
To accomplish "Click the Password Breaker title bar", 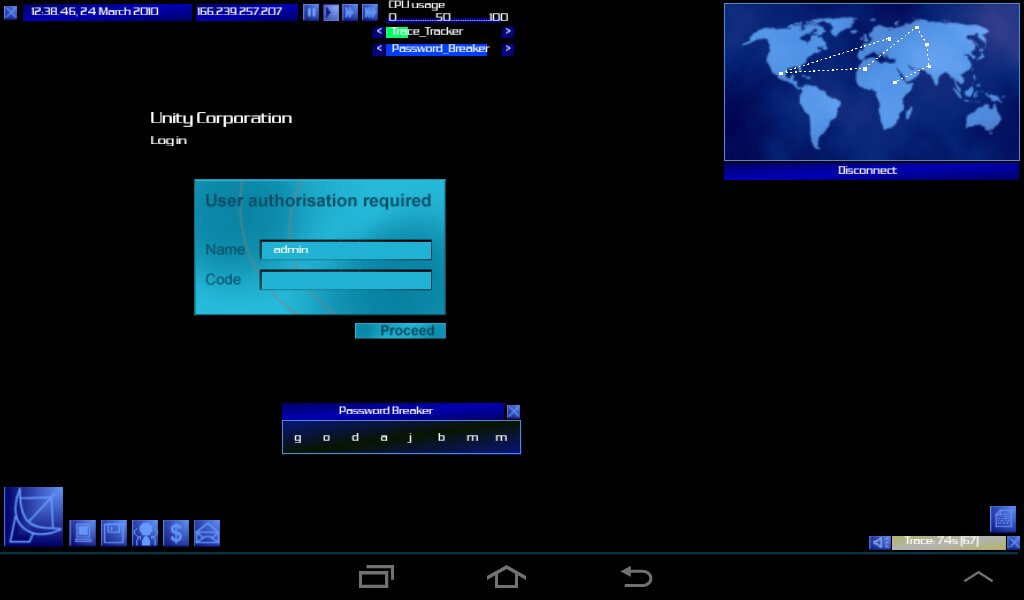I will pos(393,411).
